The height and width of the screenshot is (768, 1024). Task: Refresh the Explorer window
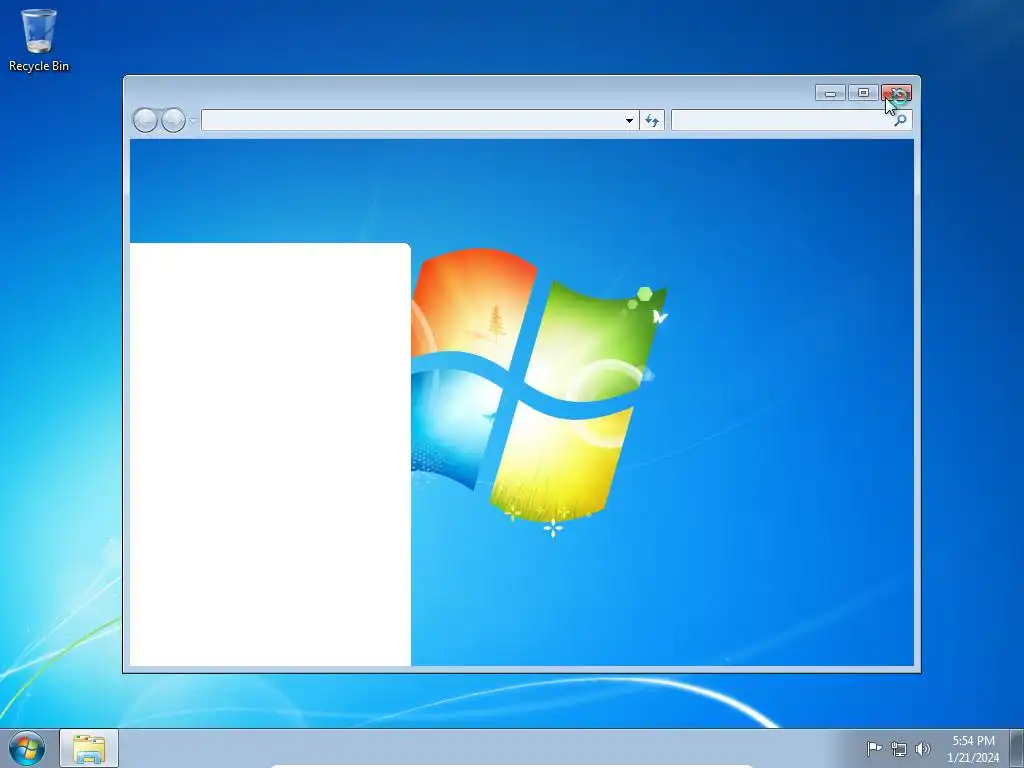(x=652, y=120)
